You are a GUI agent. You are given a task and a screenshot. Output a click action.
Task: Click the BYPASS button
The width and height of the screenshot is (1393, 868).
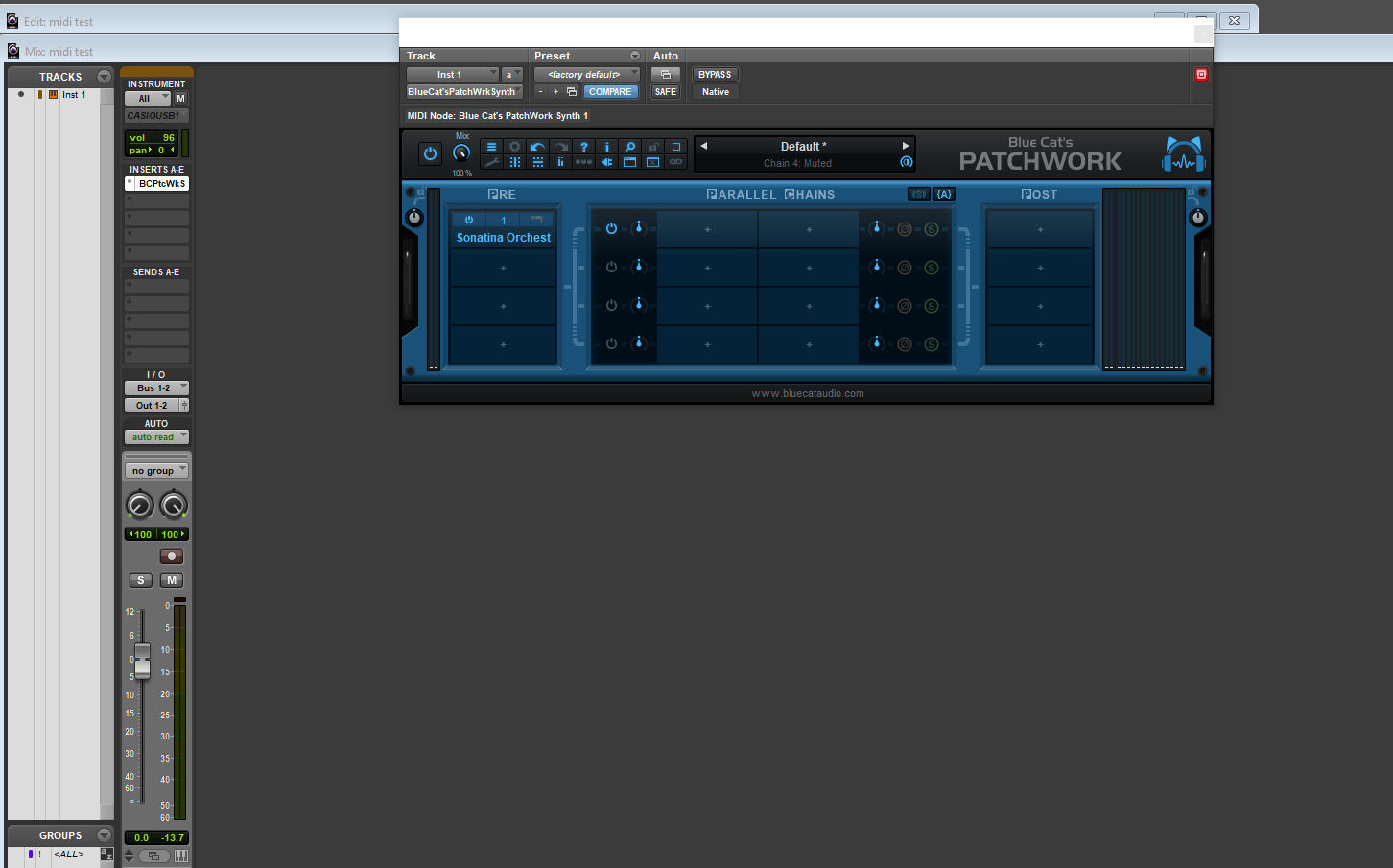(x=715, y=74)
